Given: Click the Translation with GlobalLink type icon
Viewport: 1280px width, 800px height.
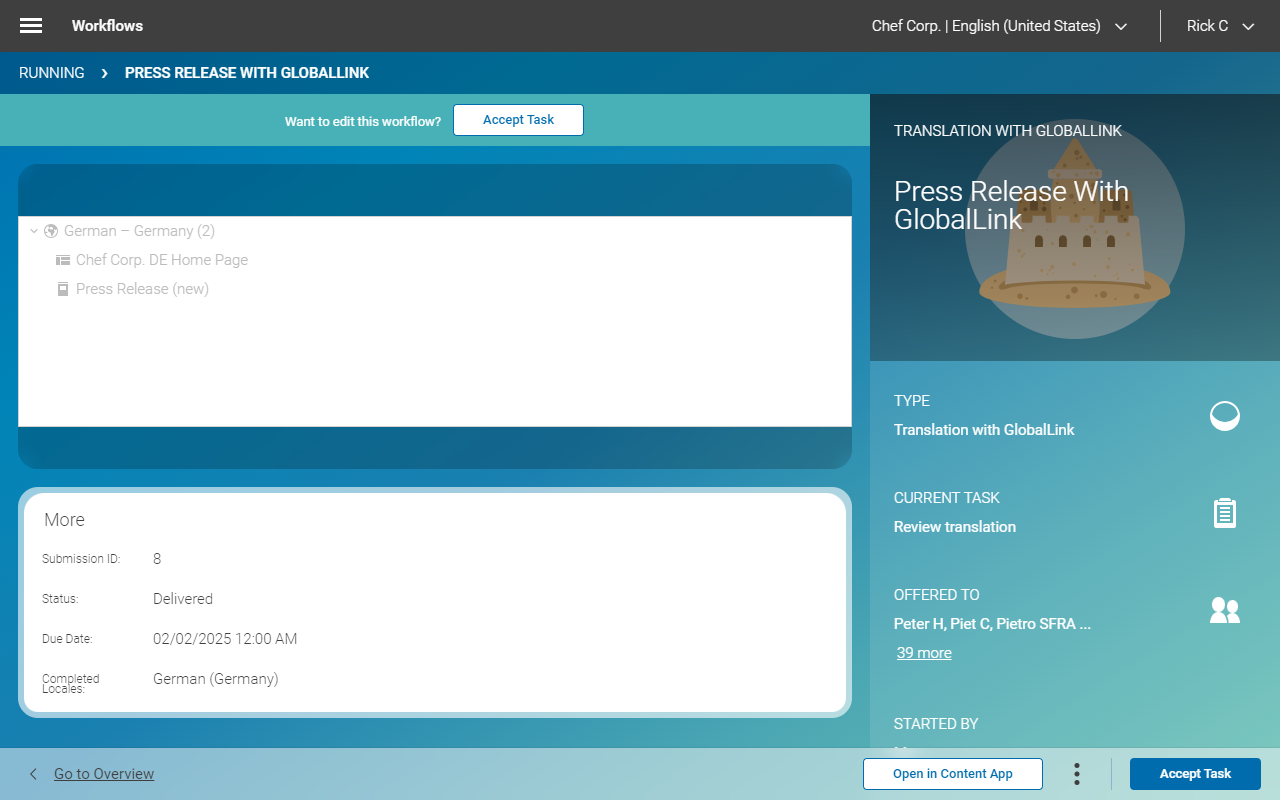Looking at the screenshot, I should [x=1224, y=416].
